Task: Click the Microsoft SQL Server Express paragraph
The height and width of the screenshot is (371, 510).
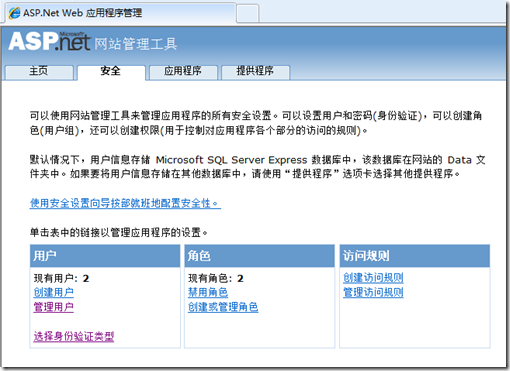Action: click(257, 167)
